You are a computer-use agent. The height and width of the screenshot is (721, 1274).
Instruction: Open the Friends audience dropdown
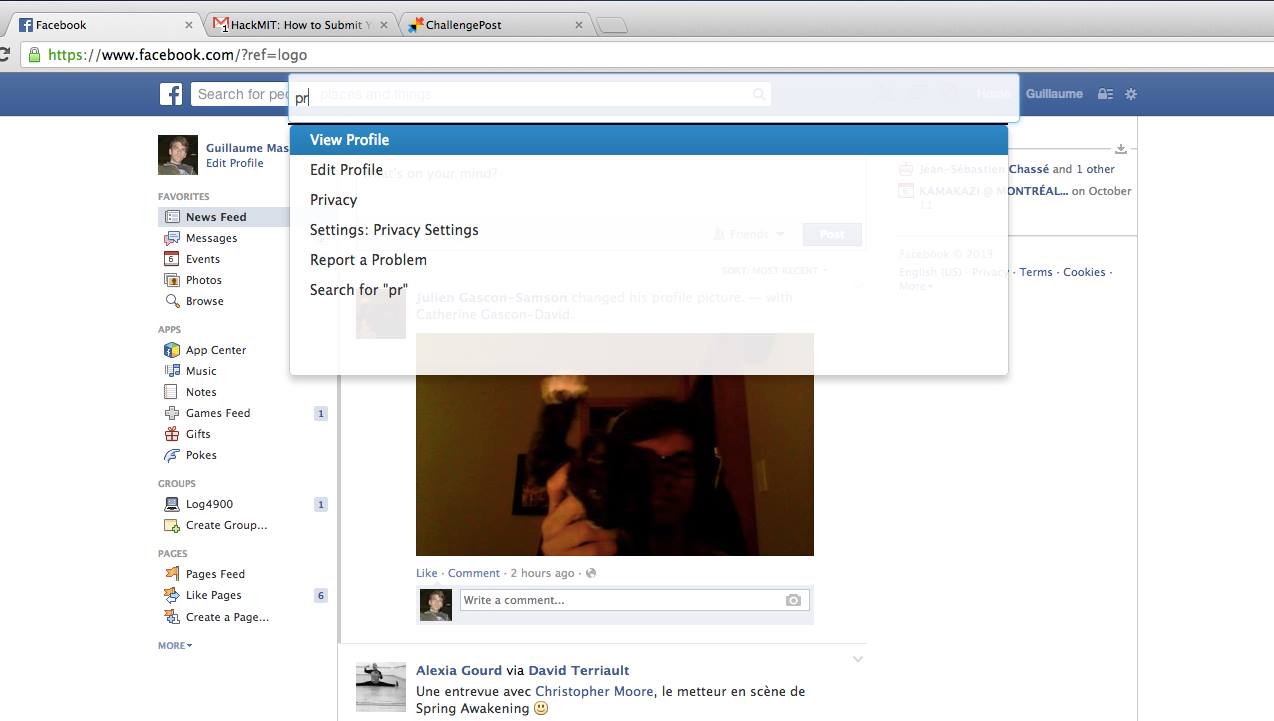(749, 234)
